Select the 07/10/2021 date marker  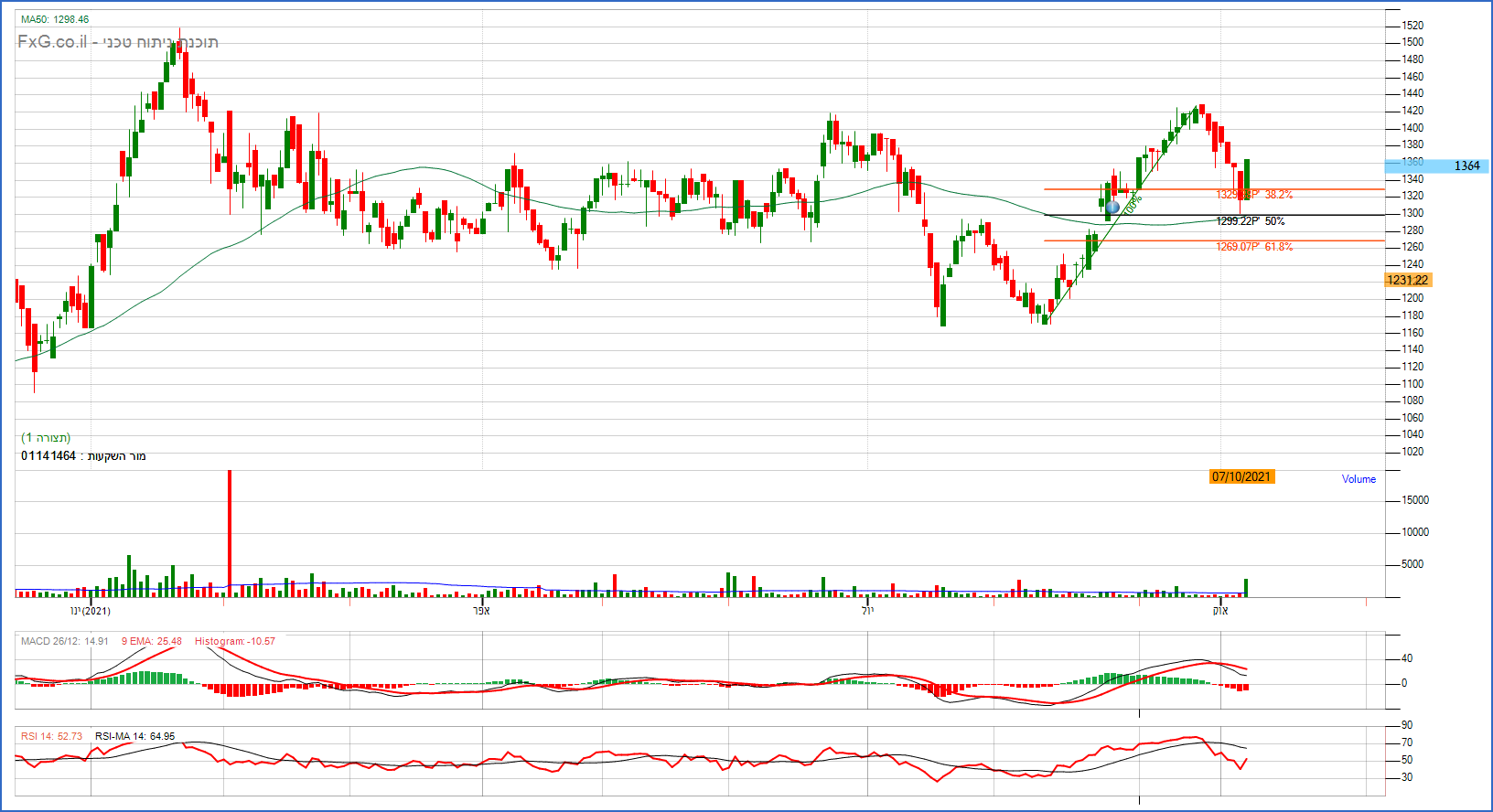tap(1241, 476)
